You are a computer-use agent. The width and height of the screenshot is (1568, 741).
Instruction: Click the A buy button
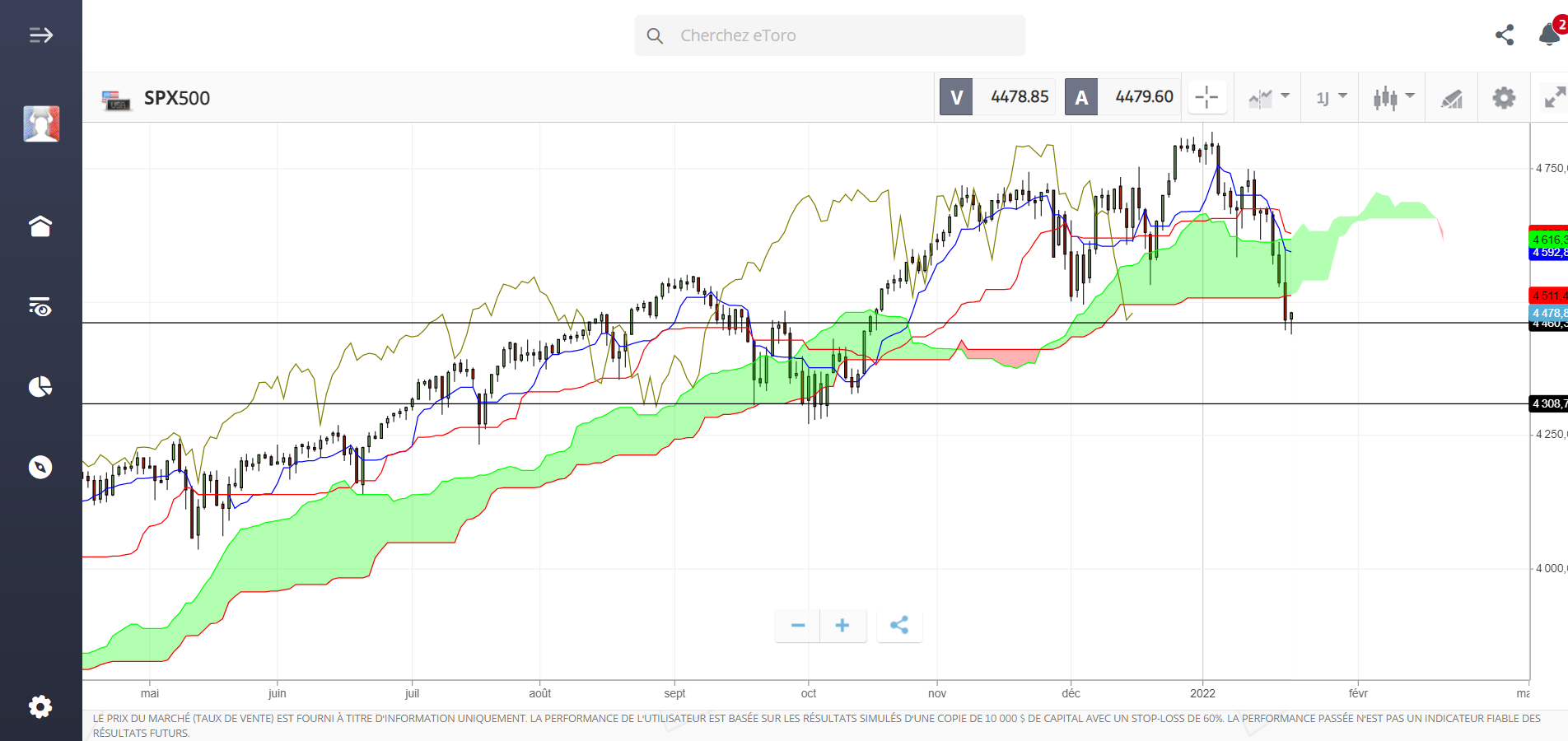pos(1081,97)
